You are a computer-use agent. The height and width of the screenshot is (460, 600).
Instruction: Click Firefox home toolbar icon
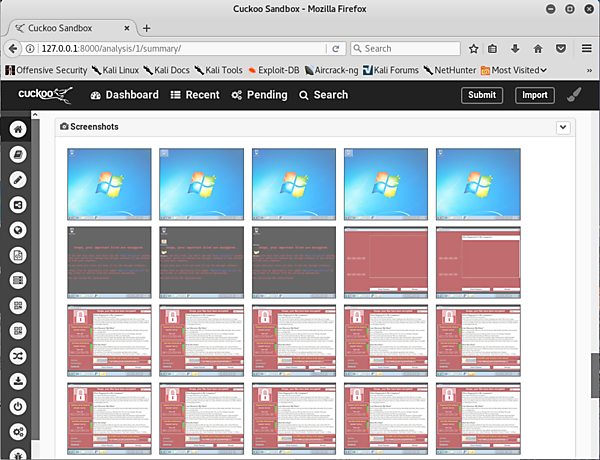pyautogui.click(x=537, y=48)
